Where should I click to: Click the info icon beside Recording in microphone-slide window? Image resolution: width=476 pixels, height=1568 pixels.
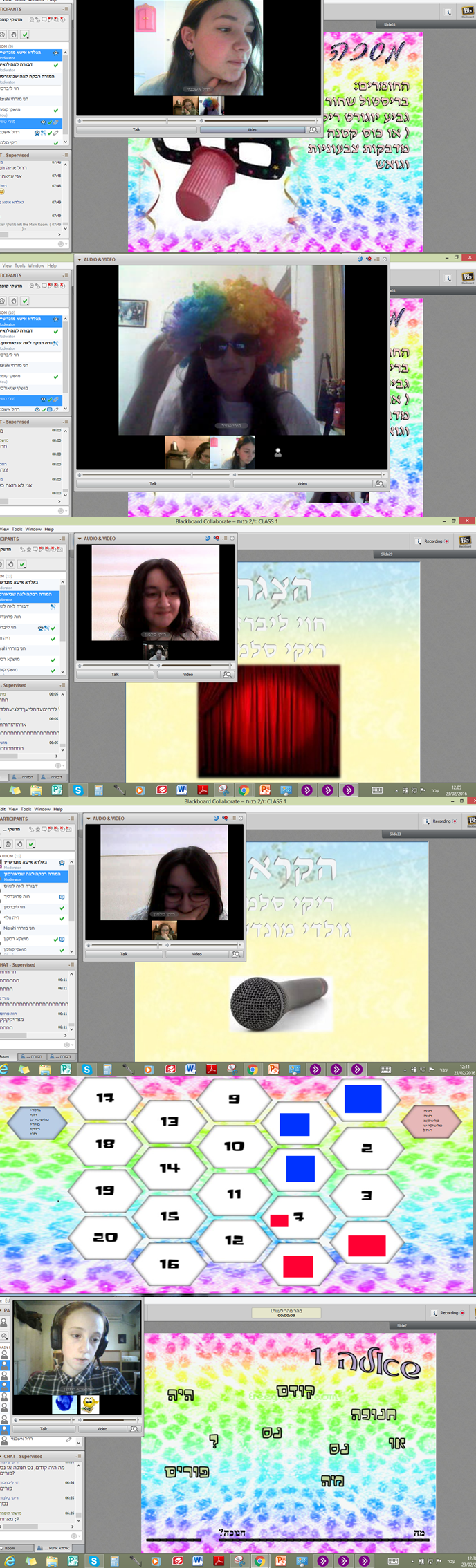(x=428, y=821)
